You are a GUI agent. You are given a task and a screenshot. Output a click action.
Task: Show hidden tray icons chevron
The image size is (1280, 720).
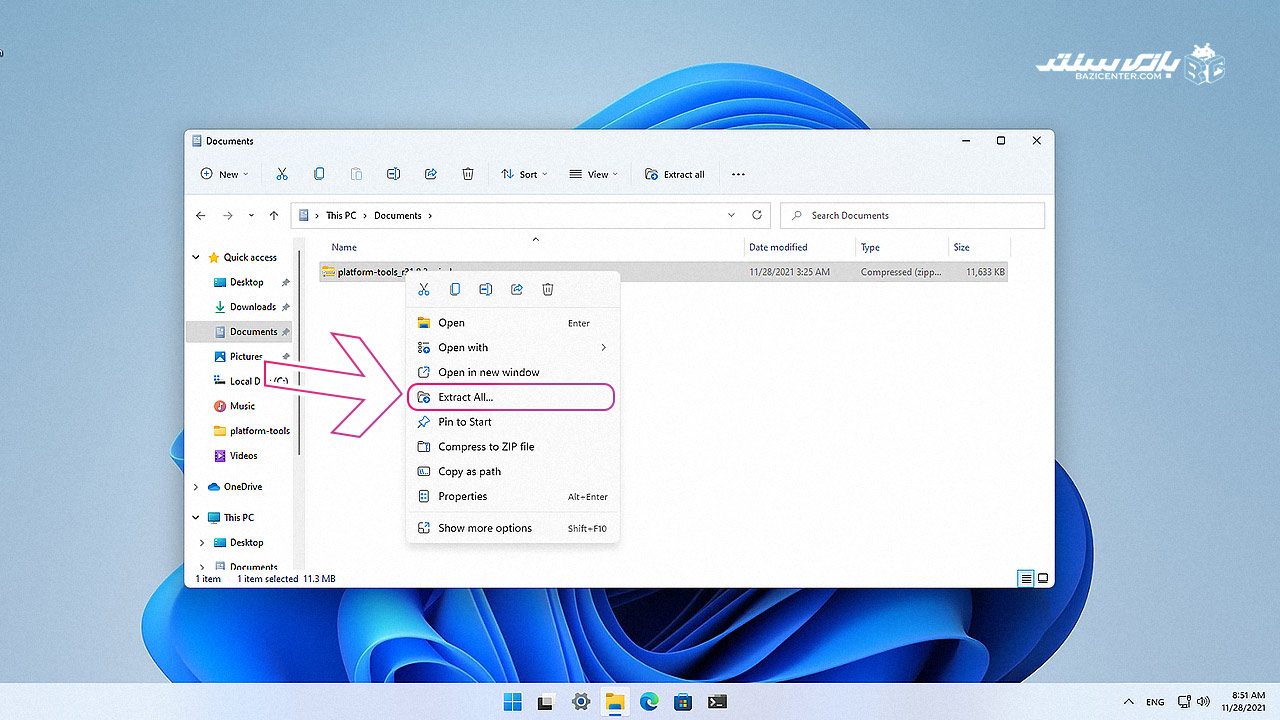[x=1129, y=702]
